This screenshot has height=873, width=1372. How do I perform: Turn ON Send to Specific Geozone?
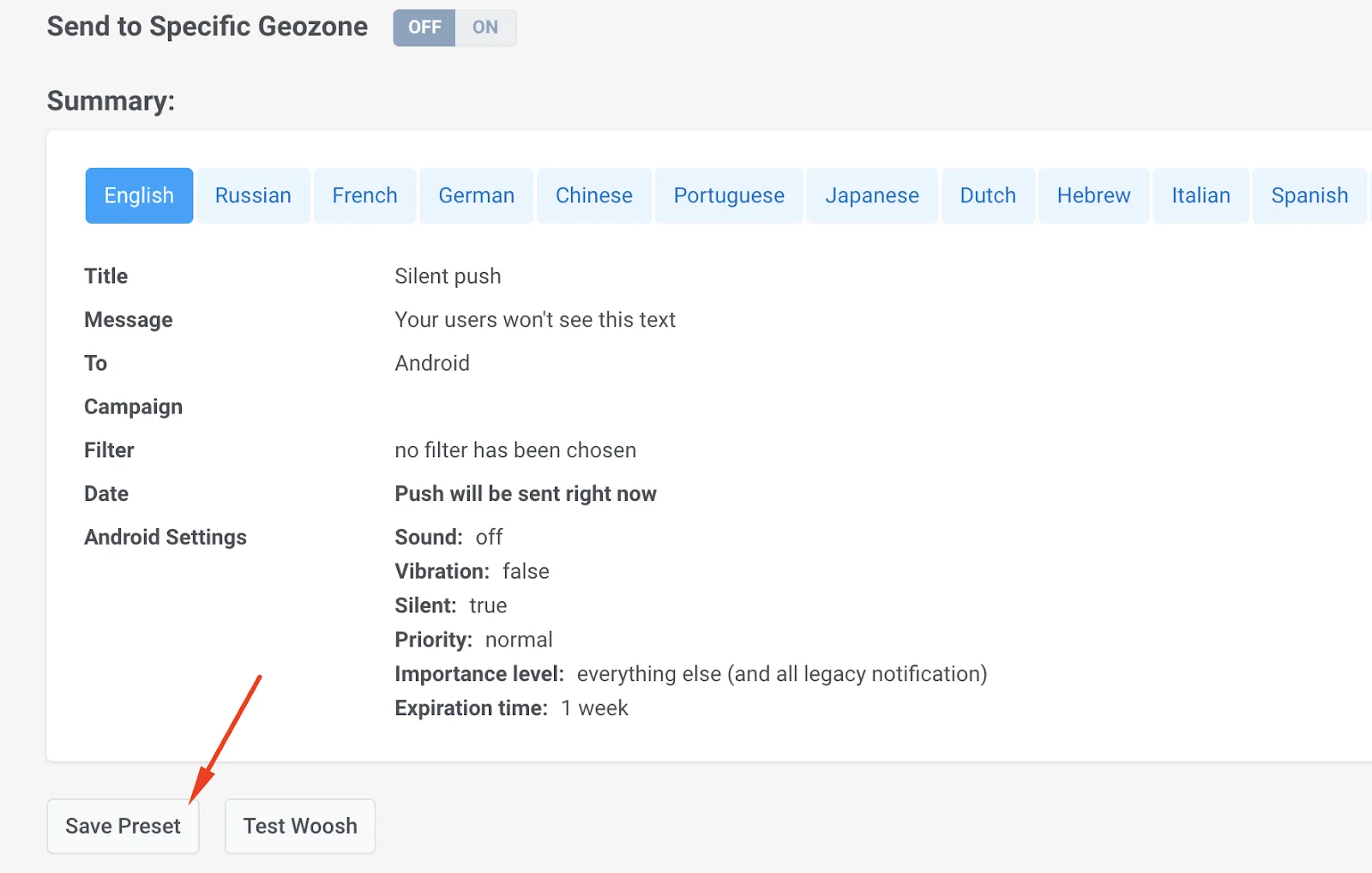[x=485, y=27]
